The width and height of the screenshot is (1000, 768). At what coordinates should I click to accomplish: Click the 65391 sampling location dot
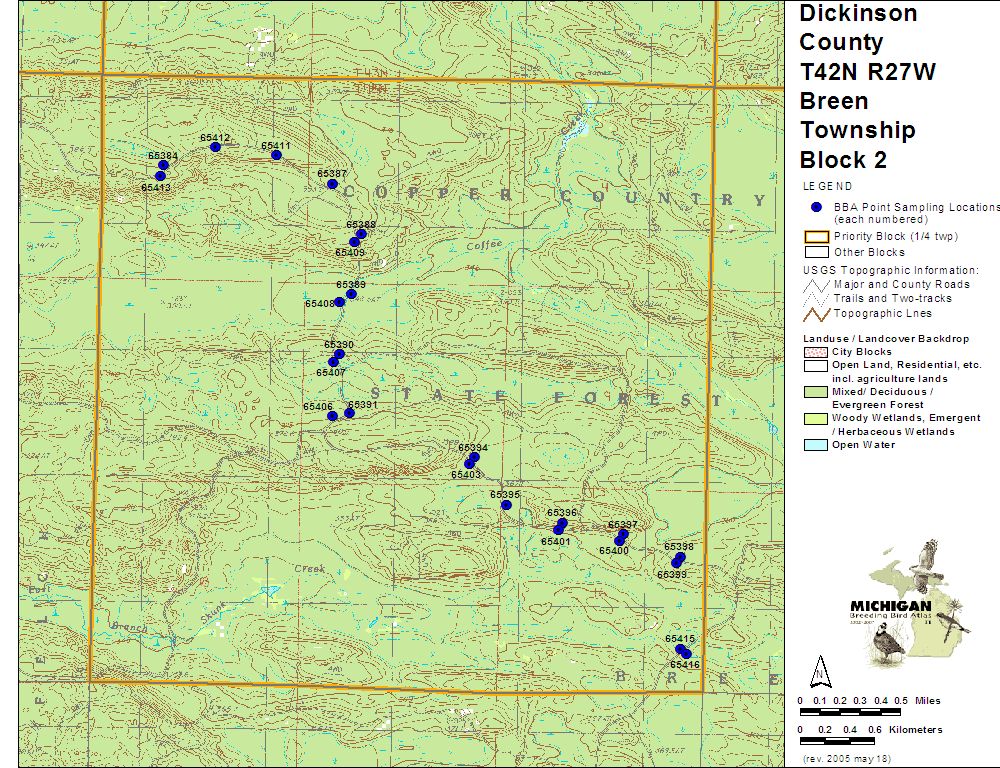pyautogui.click(x=349, y=413)
